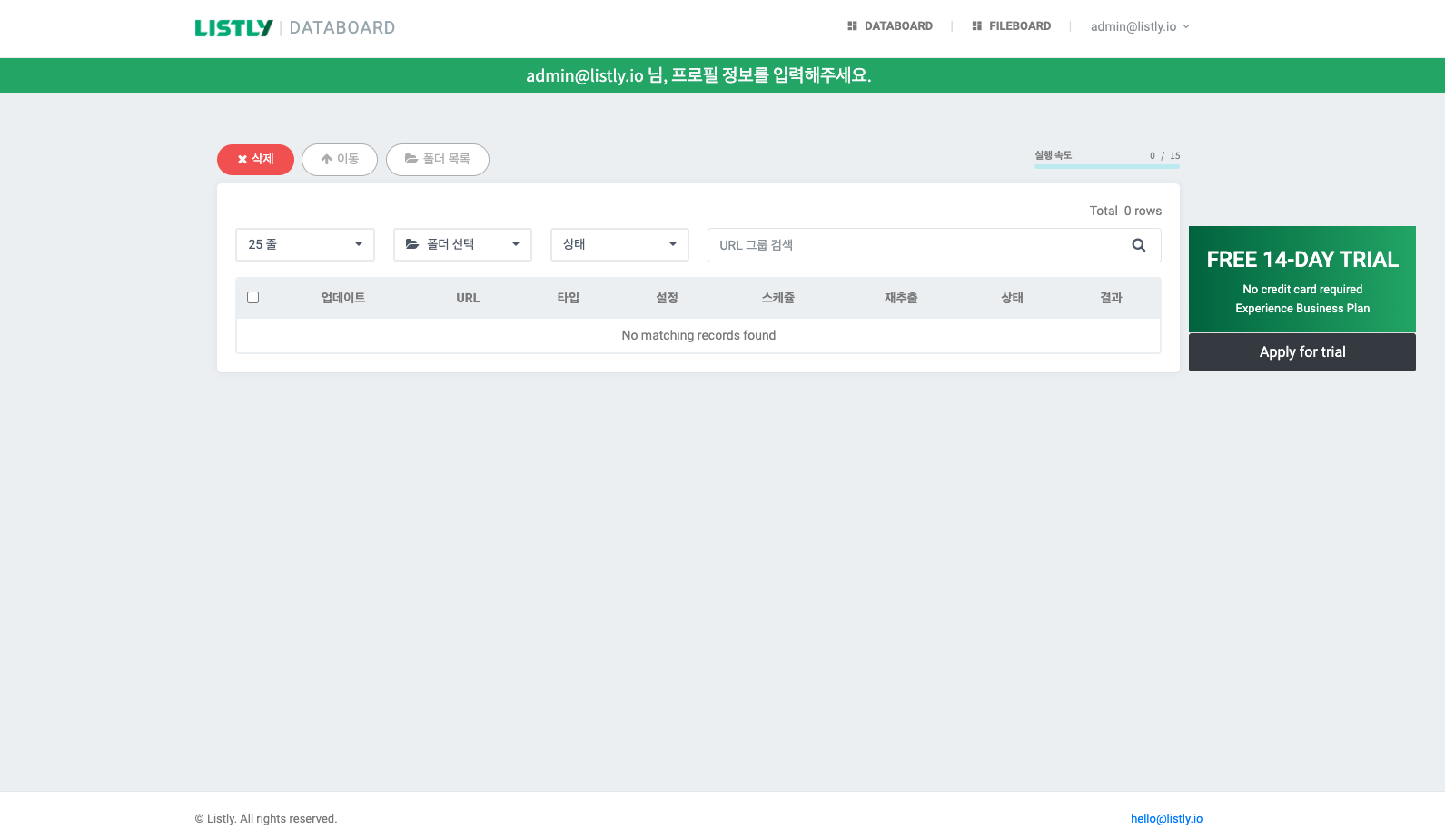Click the magnifier search icon

click(x=1139, y=245)
